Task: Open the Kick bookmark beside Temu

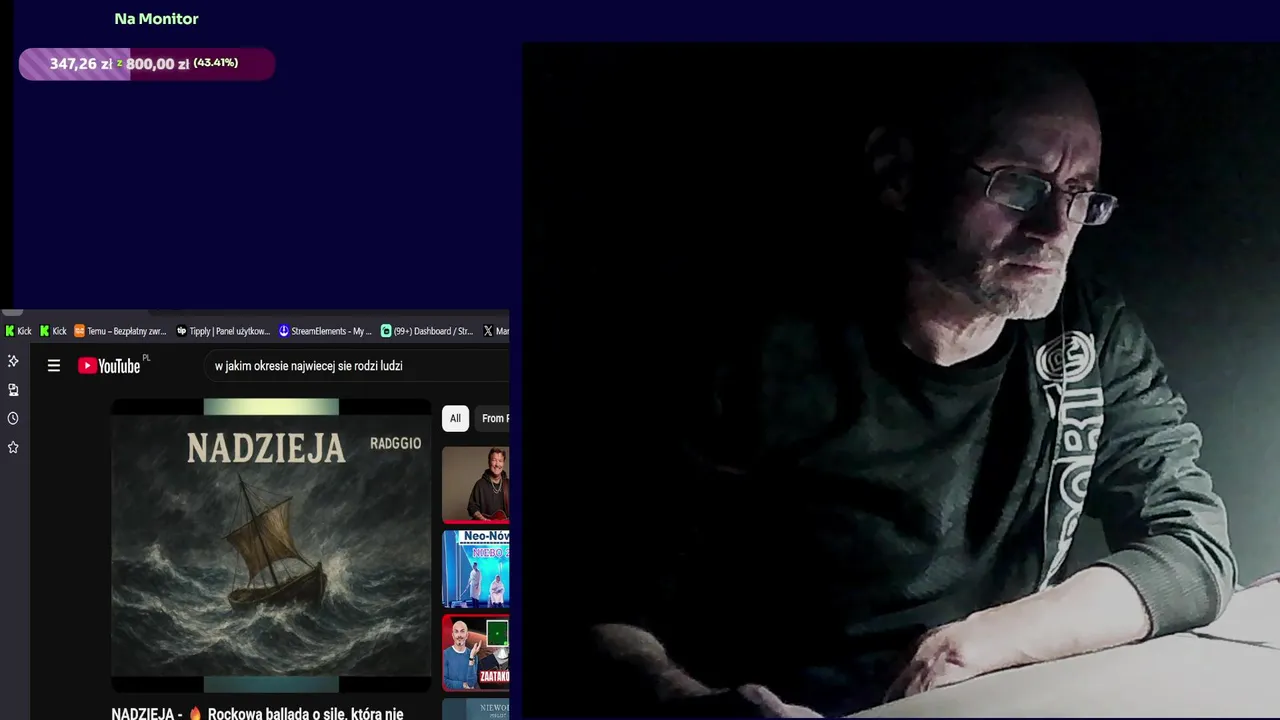Action: [53, 331]
